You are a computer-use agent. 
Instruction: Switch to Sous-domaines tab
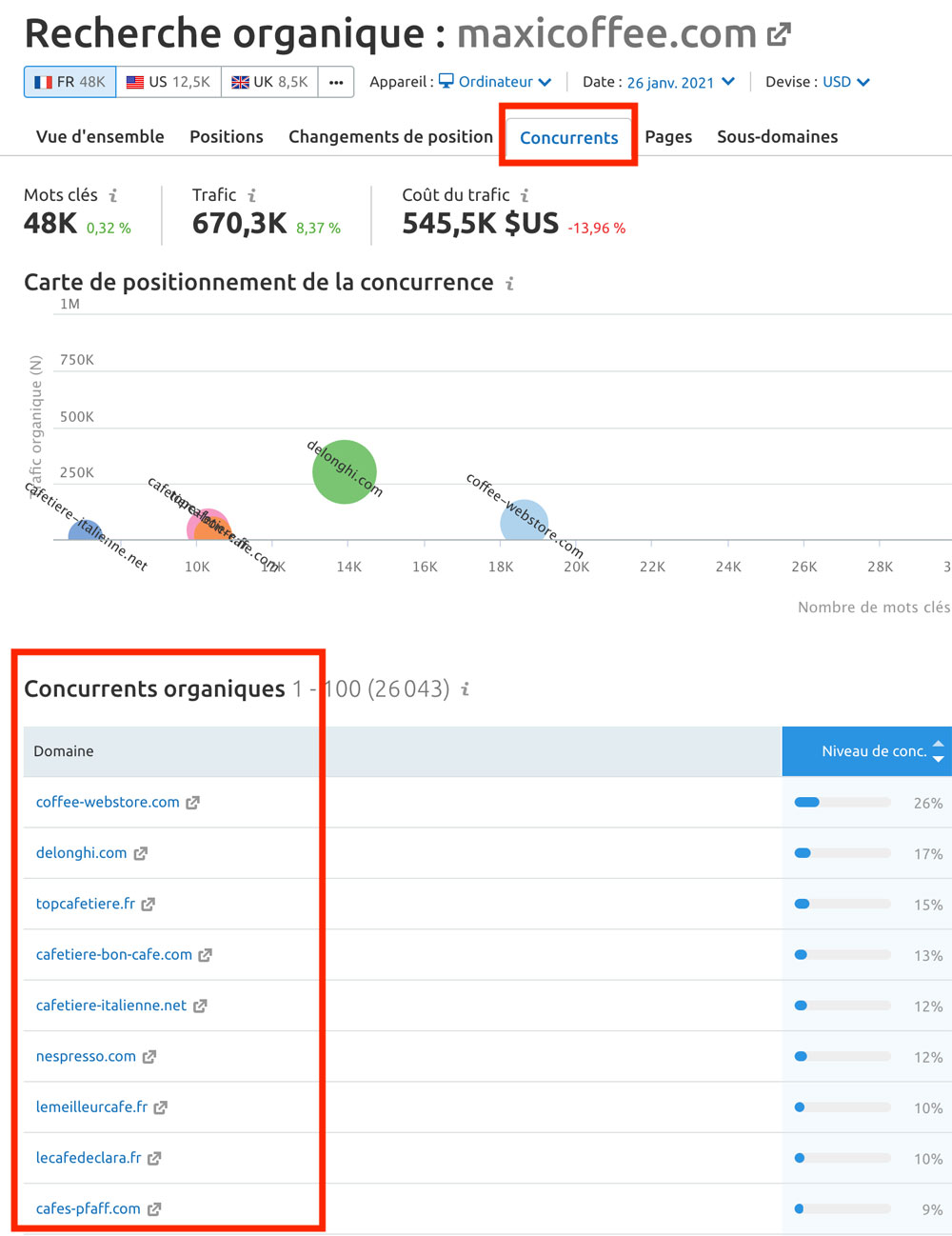[777, 136]
